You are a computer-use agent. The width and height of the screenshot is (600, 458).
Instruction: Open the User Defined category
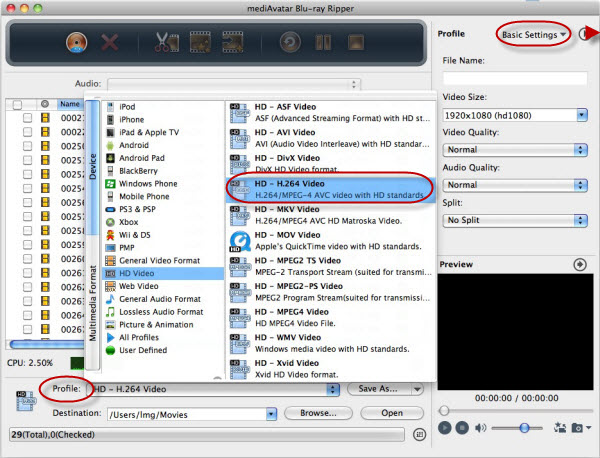tap(163, 350)
